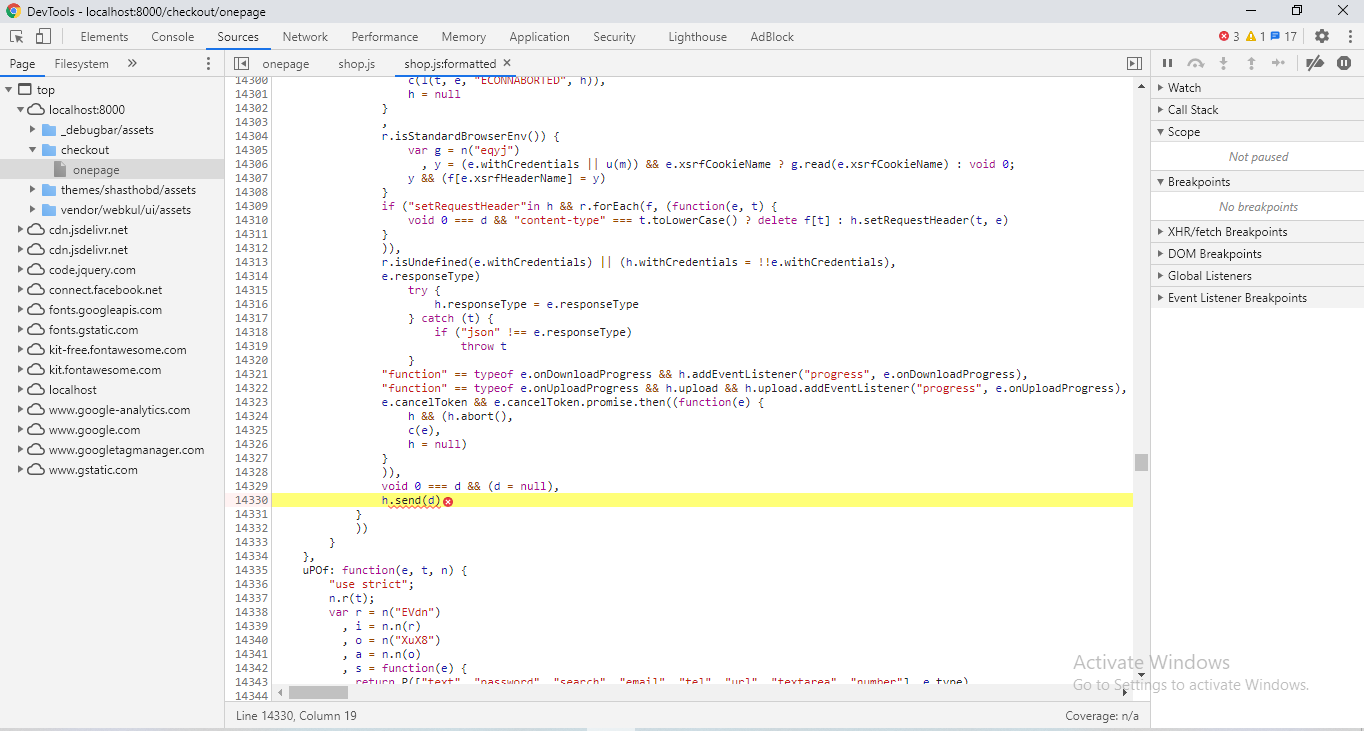This screenshot has width=1364, height=731.
Task: Expand the Watch section
Action: 1257,88
